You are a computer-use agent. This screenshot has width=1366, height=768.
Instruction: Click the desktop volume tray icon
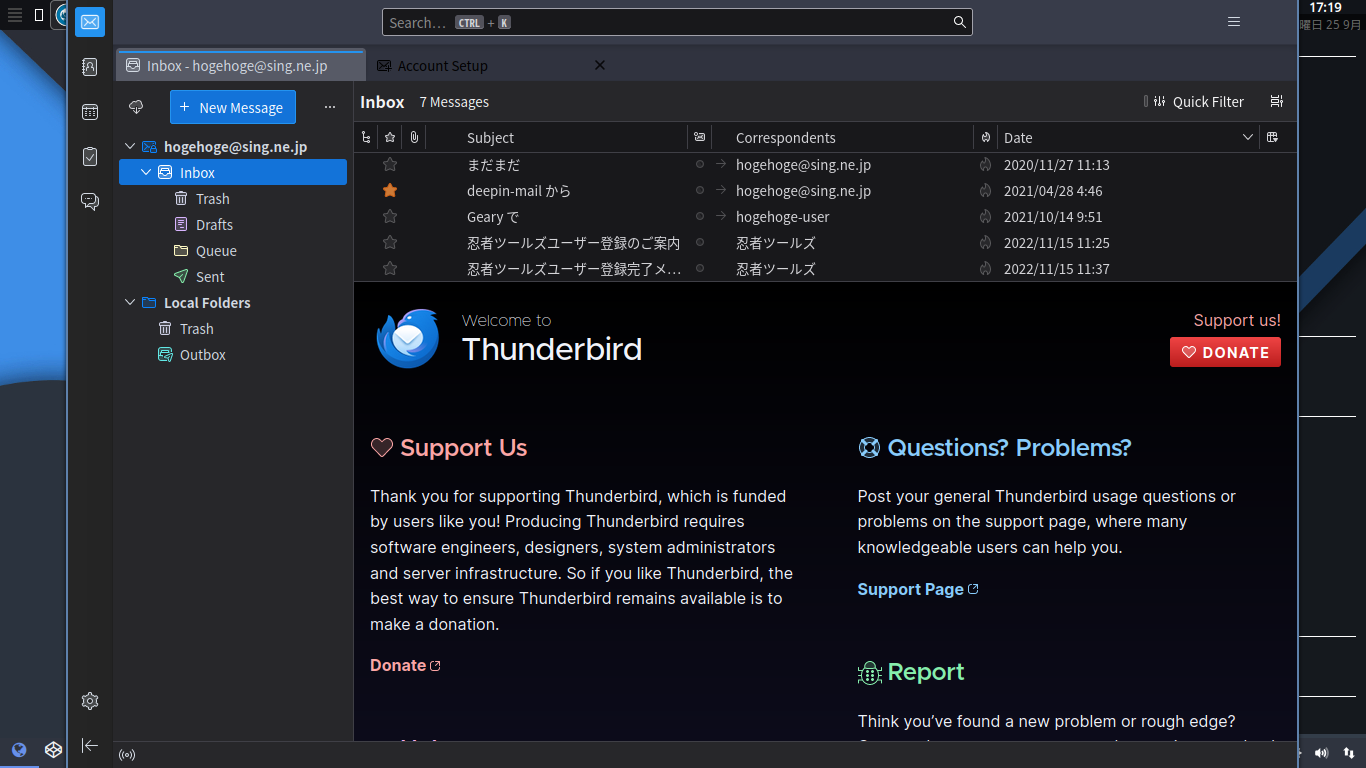(x=1321, y=753)
